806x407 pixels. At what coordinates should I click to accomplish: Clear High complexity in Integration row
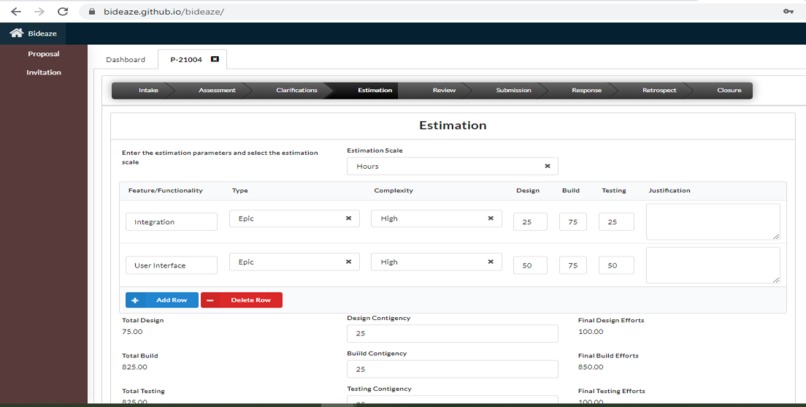tap(490, 218)
